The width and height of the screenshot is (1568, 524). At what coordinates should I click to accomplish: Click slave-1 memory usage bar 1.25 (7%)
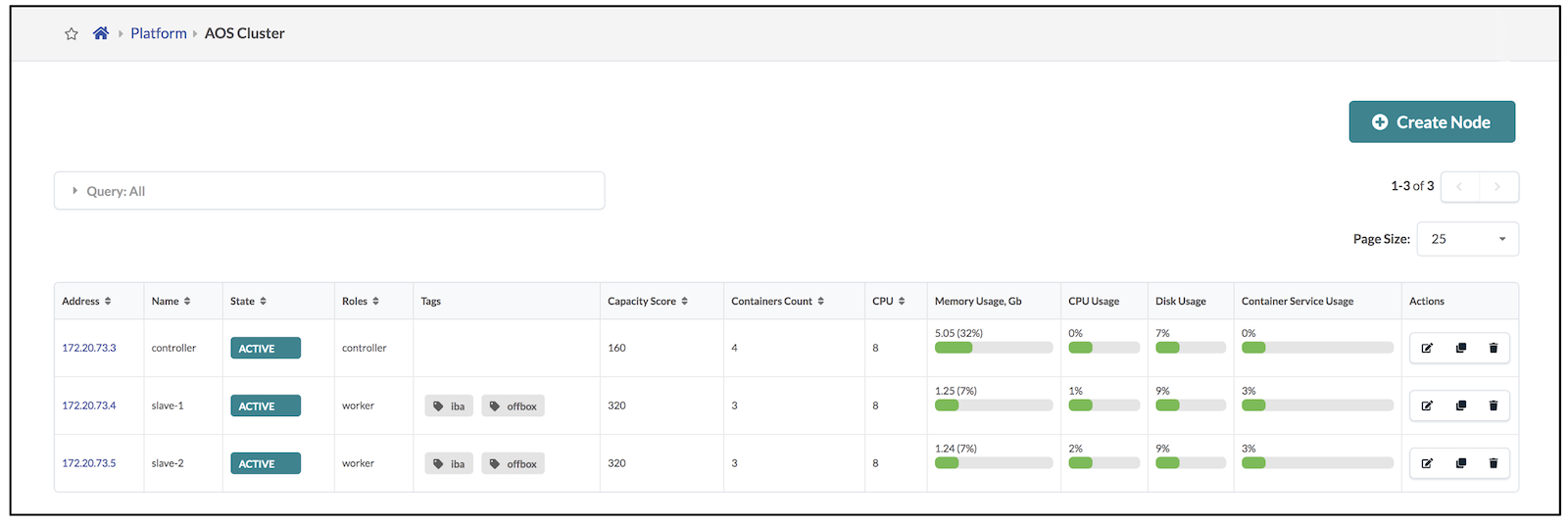[x=994, y=405]
